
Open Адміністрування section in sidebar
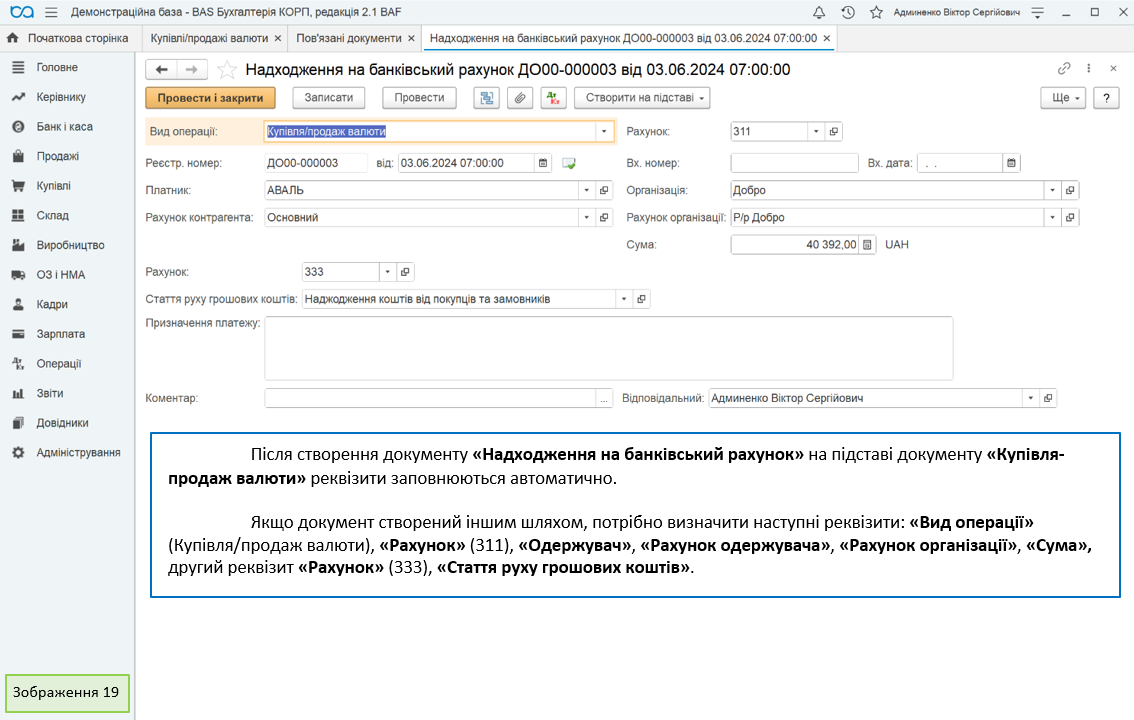click(x=78, y=453)
